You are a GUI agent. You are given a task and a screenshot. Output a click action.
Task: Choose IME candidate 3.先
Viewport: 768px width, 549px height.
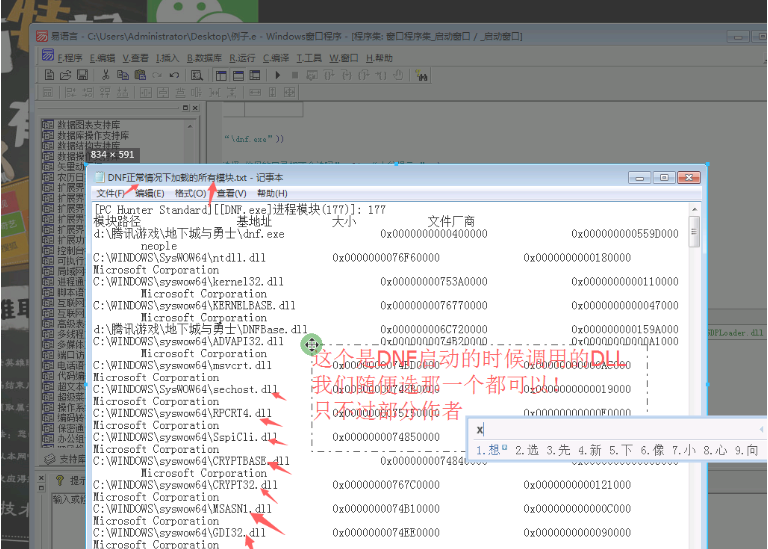558,450
